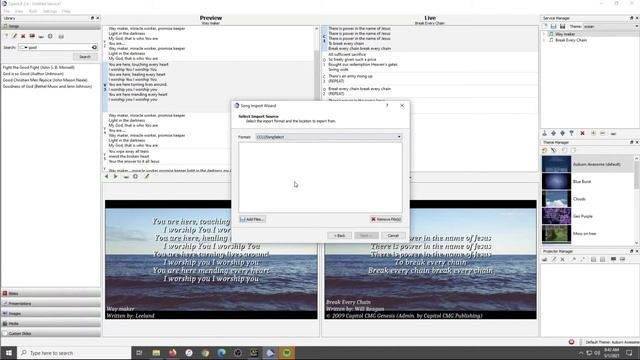
Task: Open the search type dropdown in Library search
Action: point(23,47)
